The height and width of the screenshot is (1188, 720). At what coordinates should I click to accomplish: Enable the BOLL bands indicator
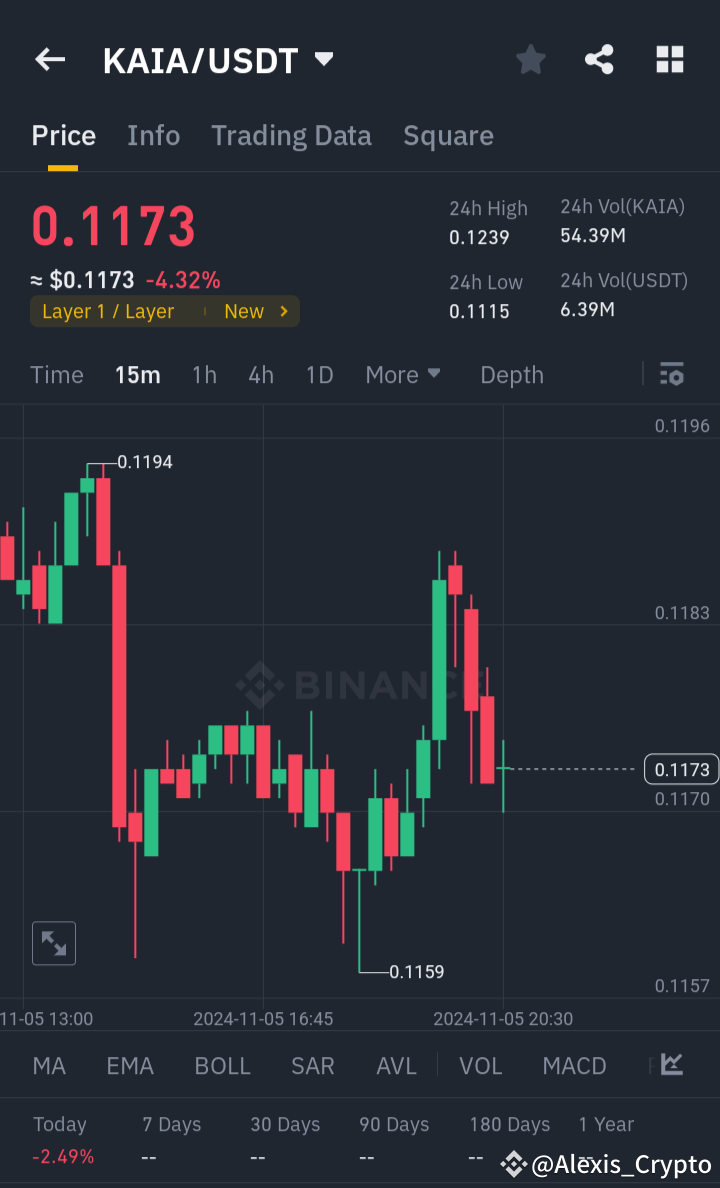point(222,1066)
